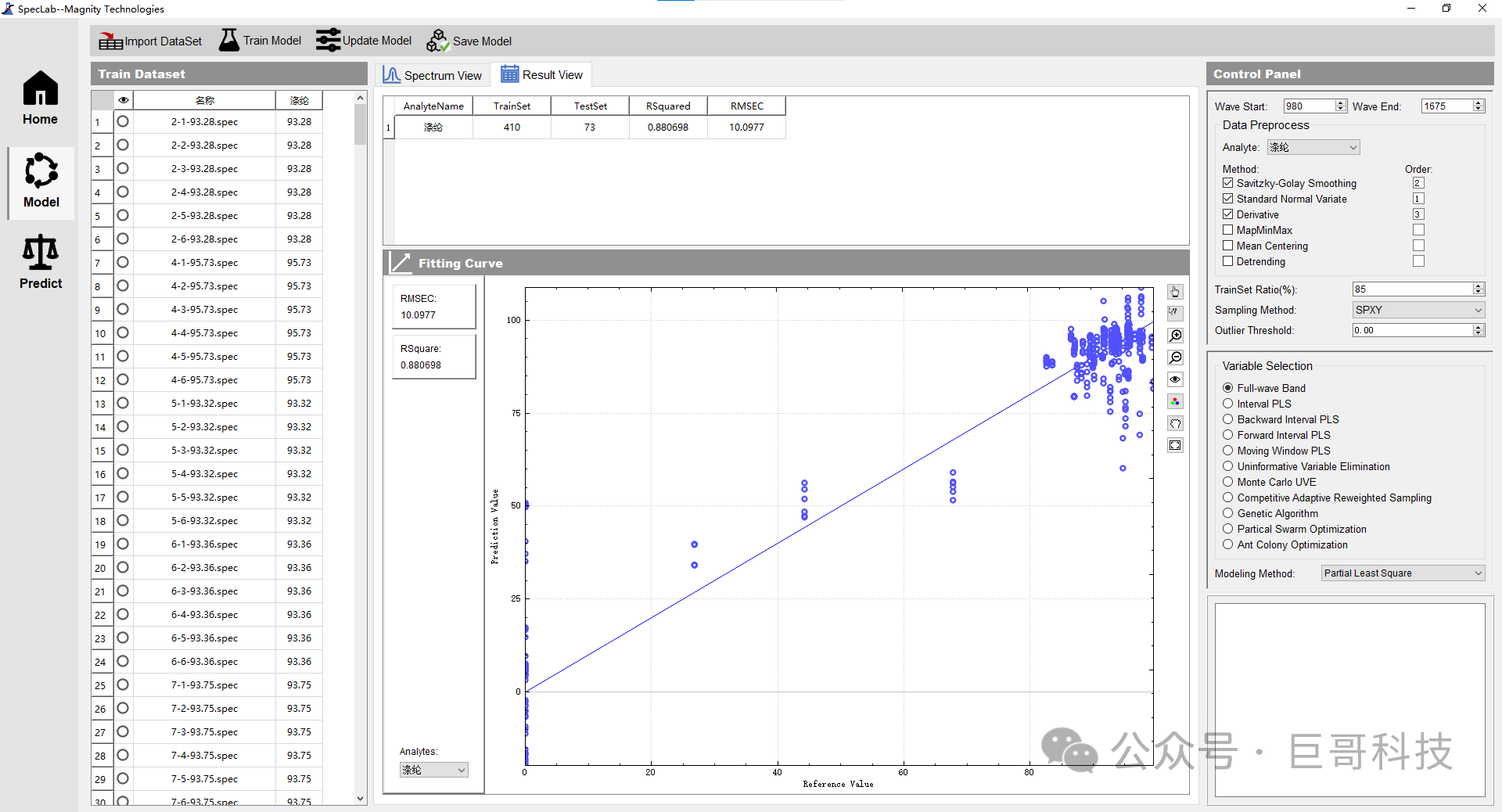Click the fit-to-screen chart tool
The width and height of the screenshot is (1502, 812).
tap(1175, 445)
